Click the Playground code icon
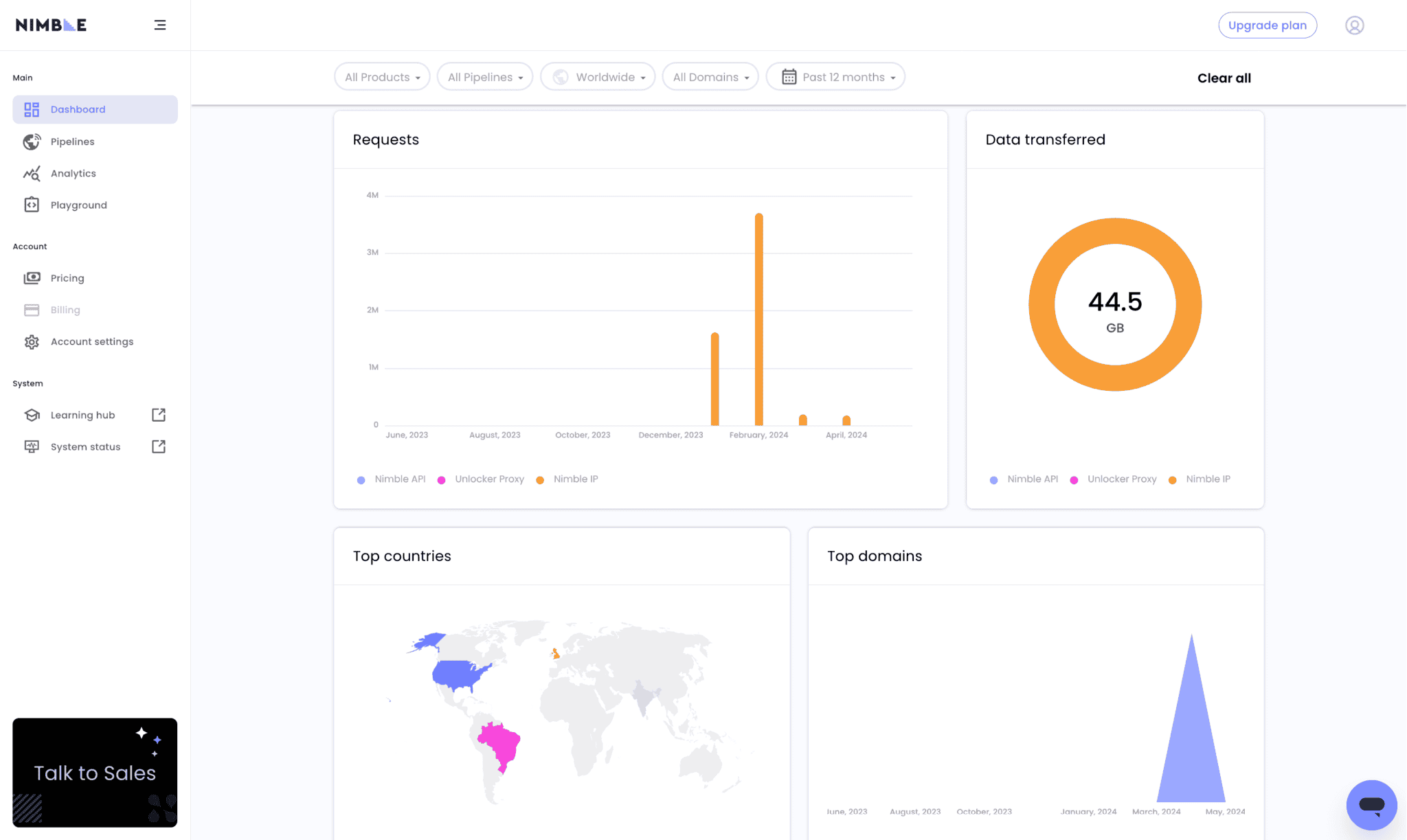The width and height of the screenshot is (1407, 840). (x=32, y=205)
